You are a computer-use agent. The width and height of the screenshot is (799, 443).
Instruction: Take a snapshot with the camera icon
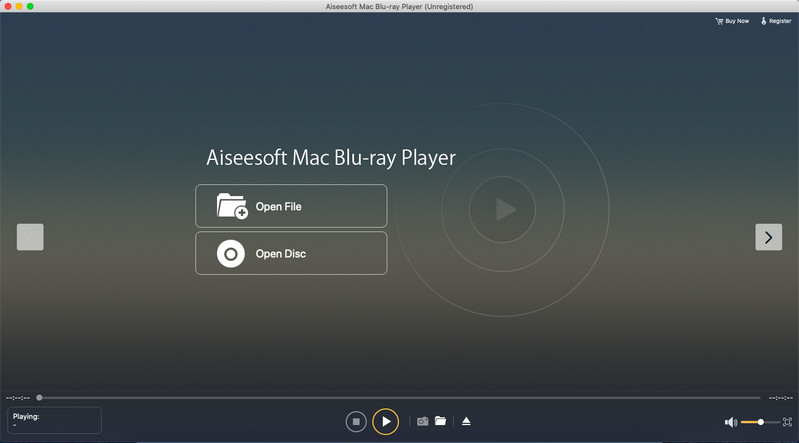422,421
